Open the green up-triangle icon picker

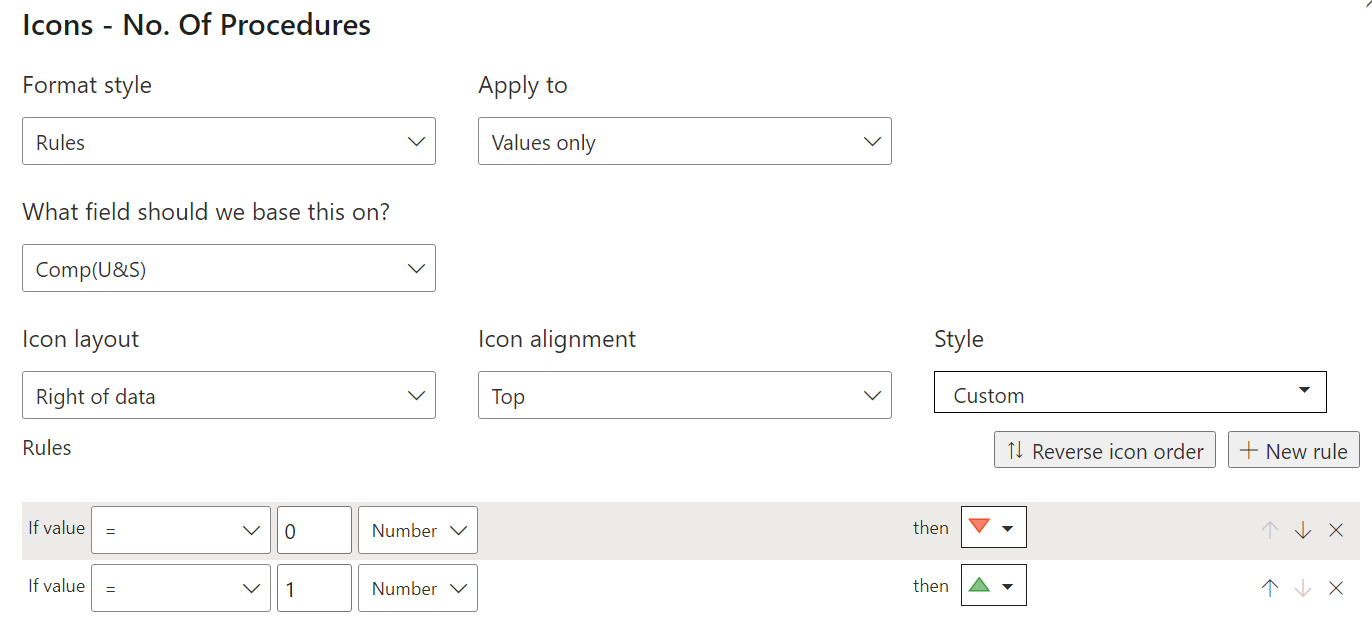coord(994,585)
